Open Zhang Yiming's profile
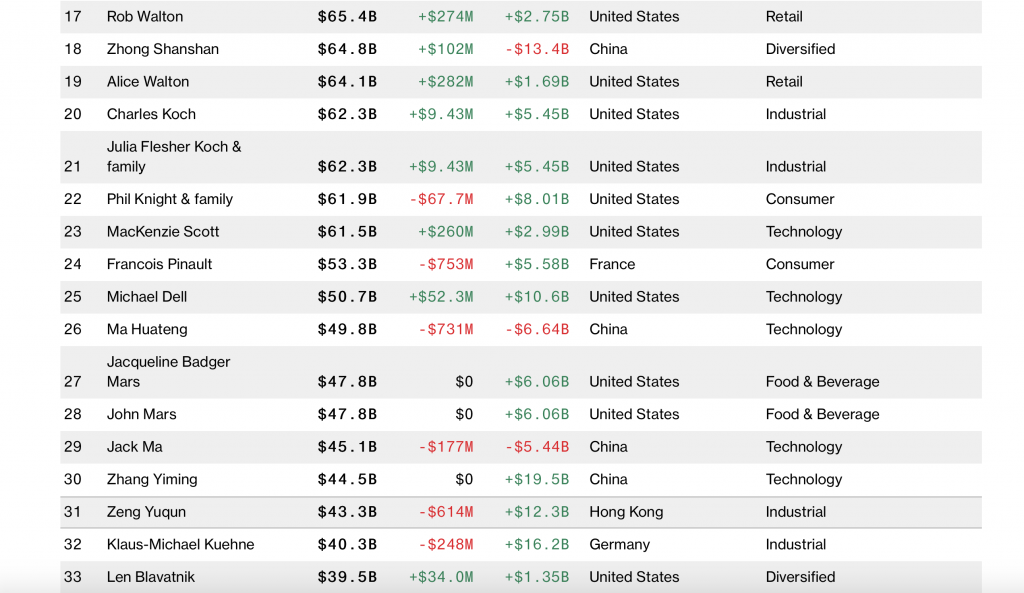The height and width of the screenshot is (593, 1024). point(152,479)
